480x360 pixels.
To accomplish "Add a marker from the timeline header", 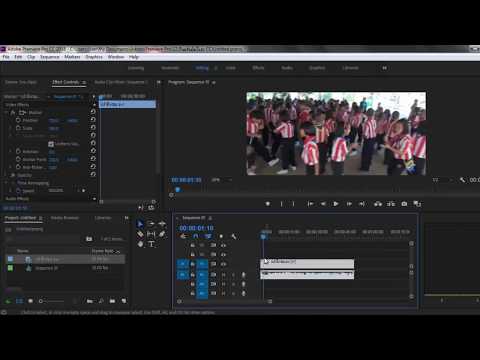I will click(x=221, y=236).
